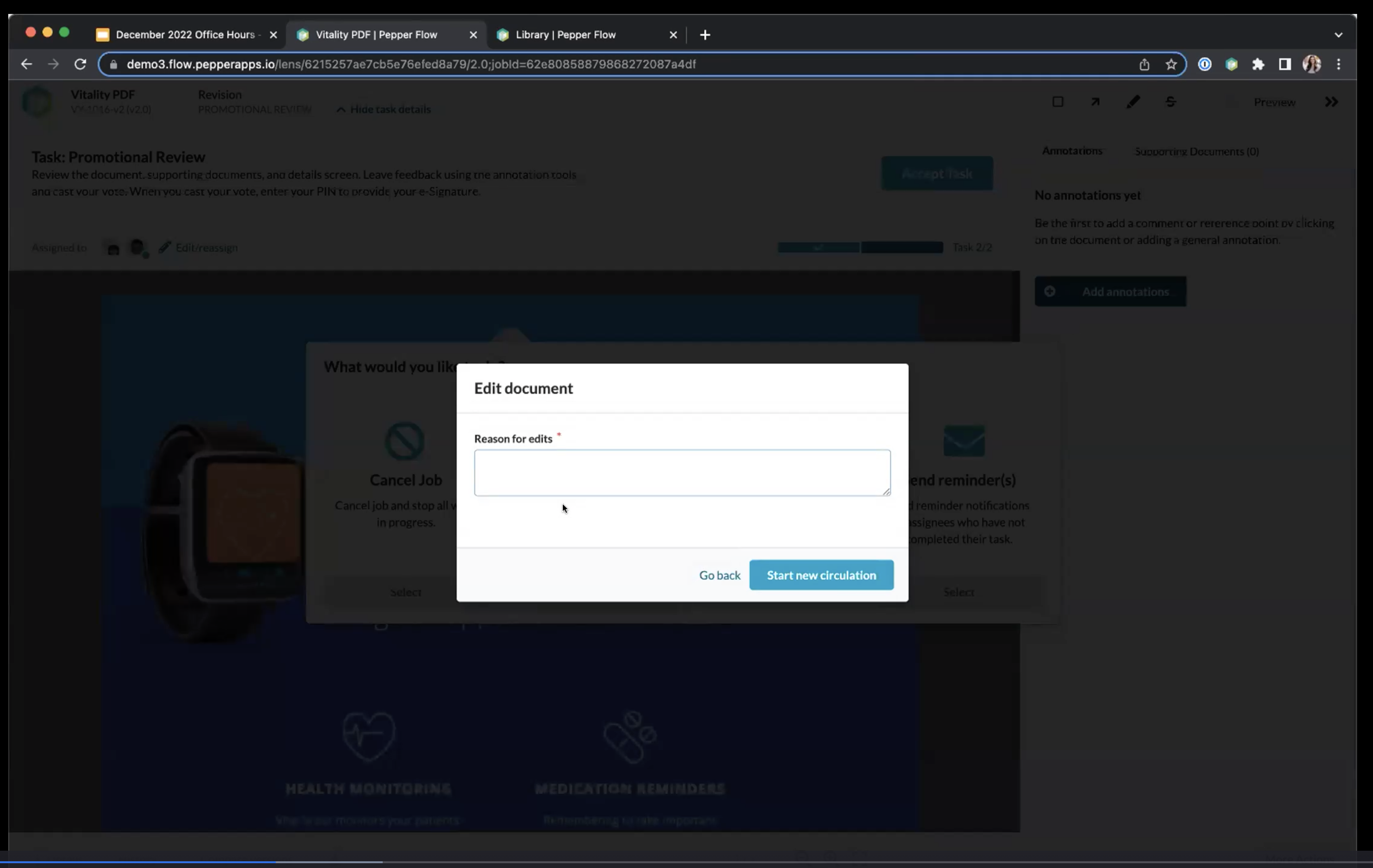Open a new browser tab with plus
1373x868 pixels.
[x=705, y=35]
